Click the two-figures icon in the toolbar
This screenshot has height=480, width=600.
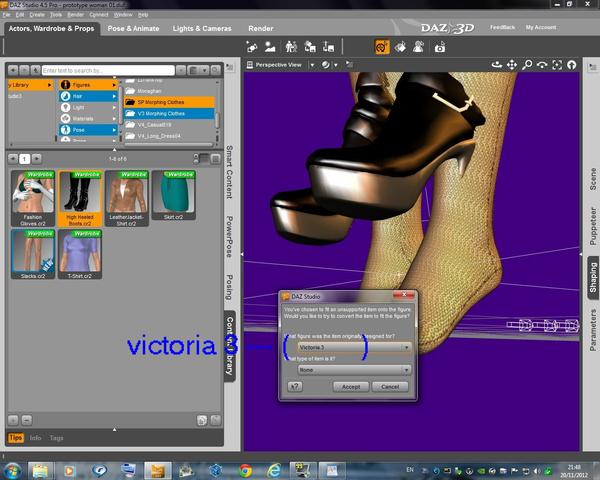[x=292, y=47]
